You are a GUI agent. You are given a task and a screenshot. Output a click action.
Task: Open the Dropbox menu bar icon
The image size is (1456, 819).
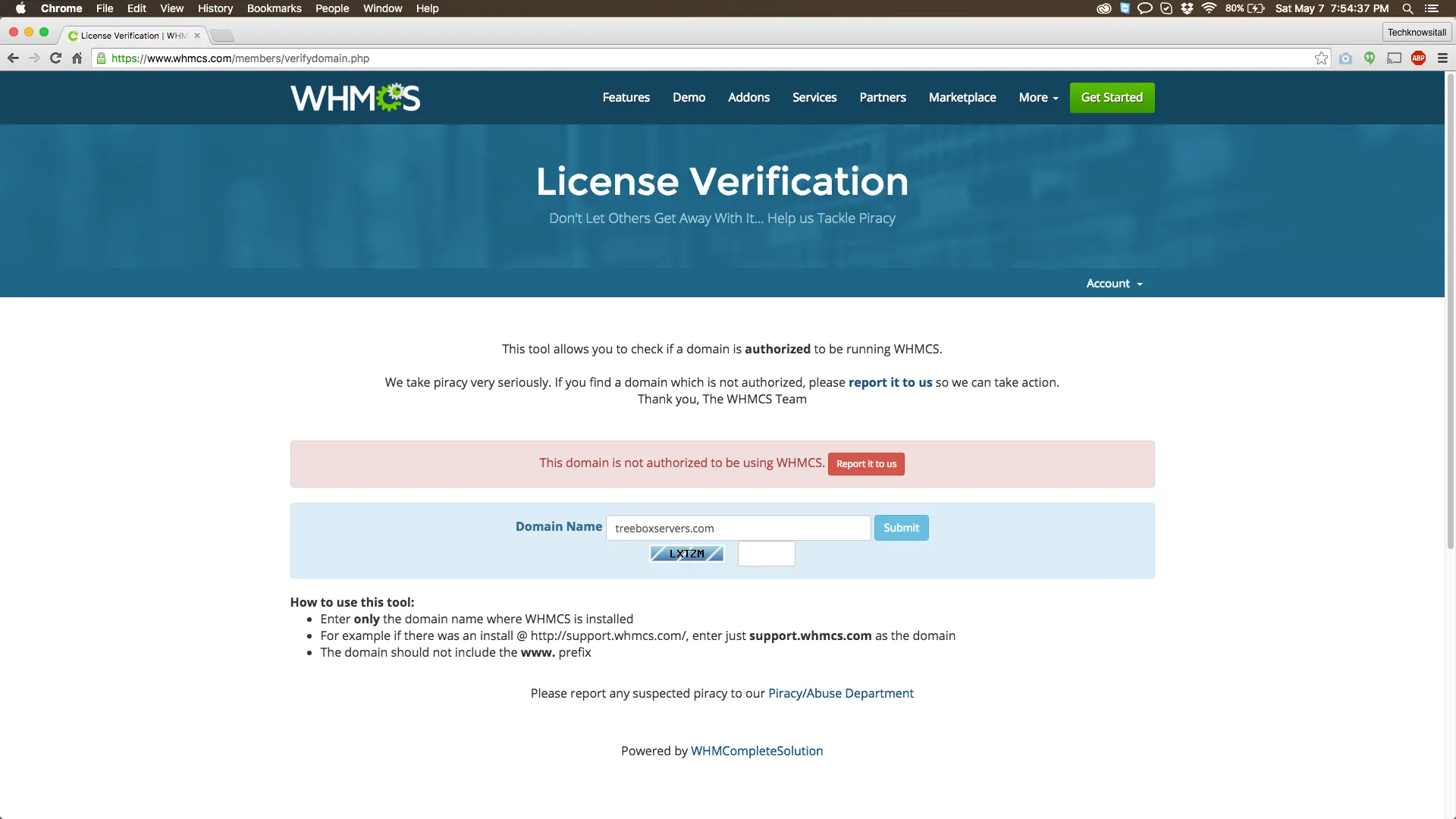click(x=1188, y=8)
